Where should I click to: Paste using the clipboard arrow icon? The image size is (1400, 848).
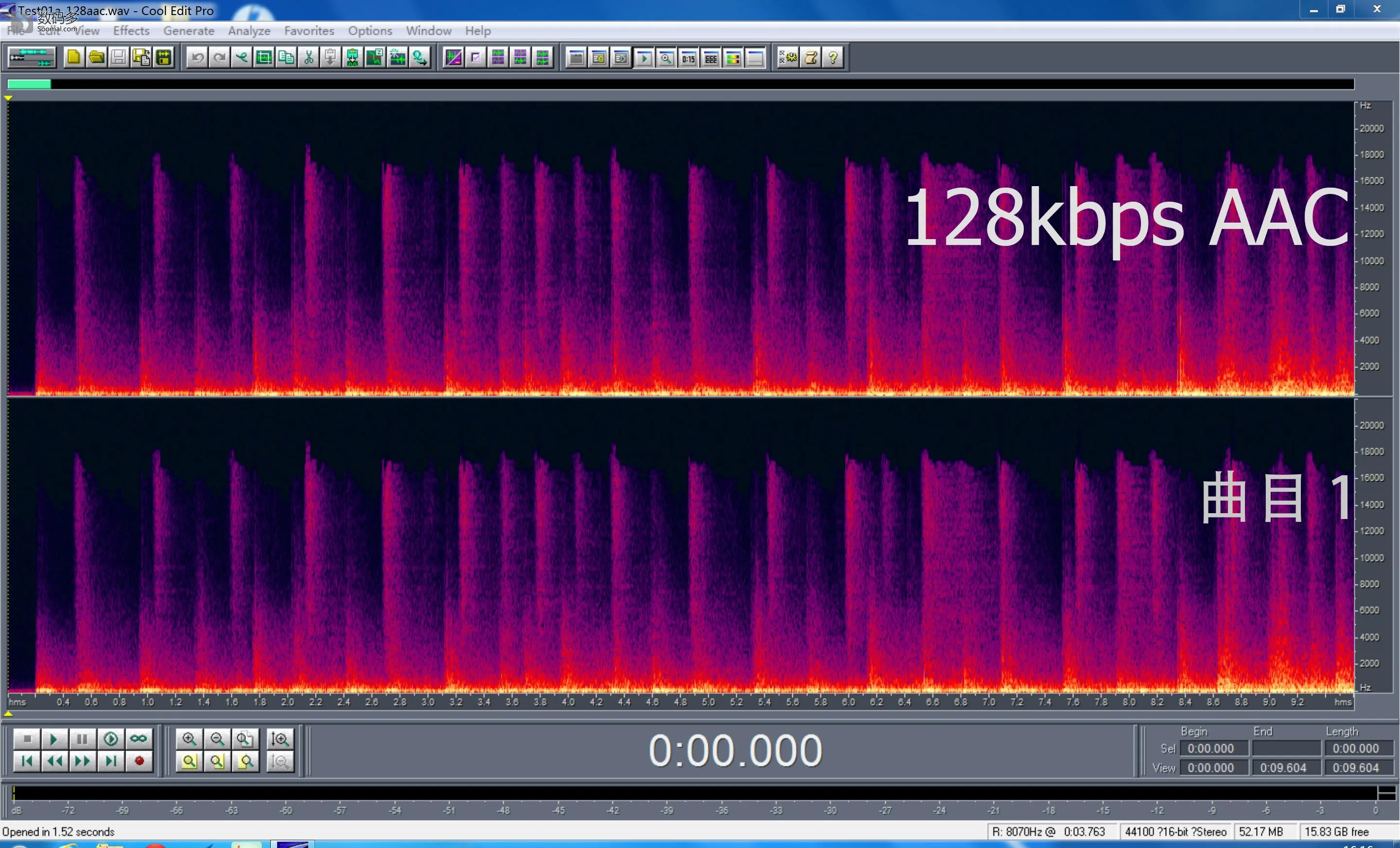coord(331,57)
